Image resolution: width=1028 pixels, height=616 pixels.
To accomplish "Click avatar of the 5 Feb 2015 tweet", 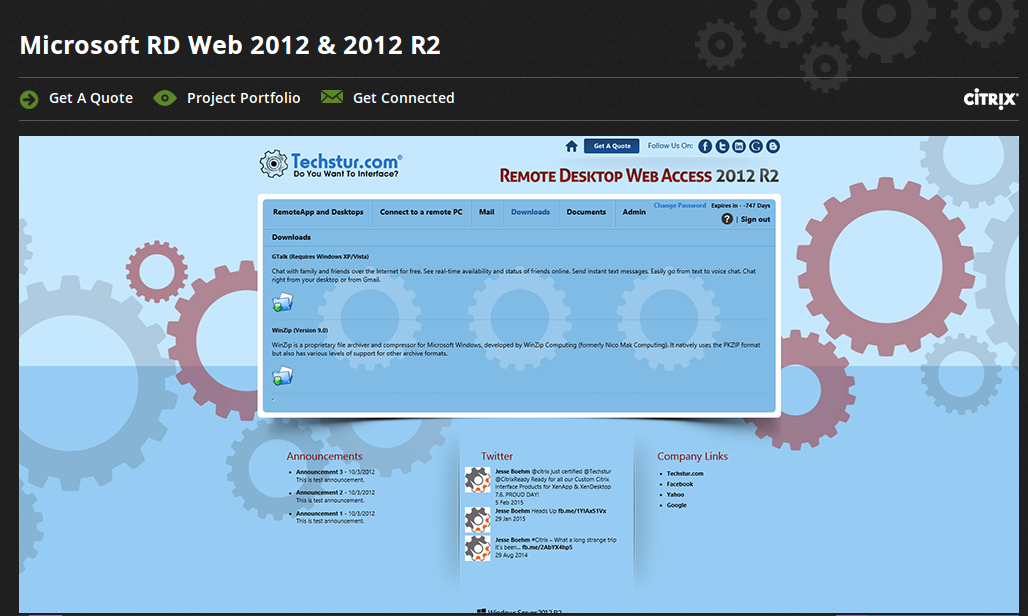I will point(477,480).
